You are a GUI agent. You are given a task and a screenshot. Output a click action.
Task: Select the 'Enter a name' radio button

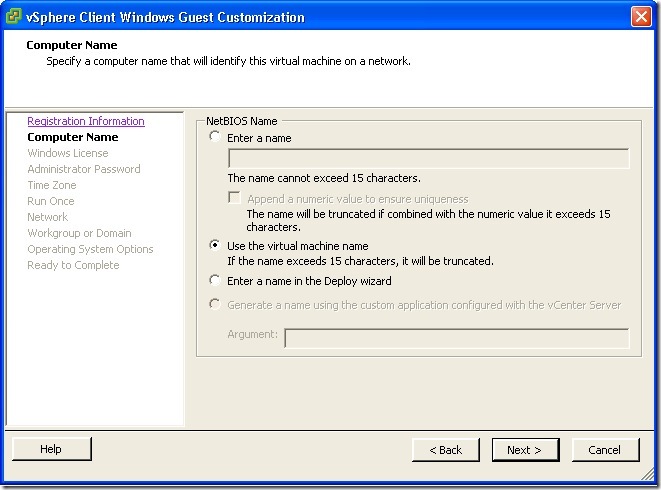[215, 137]
